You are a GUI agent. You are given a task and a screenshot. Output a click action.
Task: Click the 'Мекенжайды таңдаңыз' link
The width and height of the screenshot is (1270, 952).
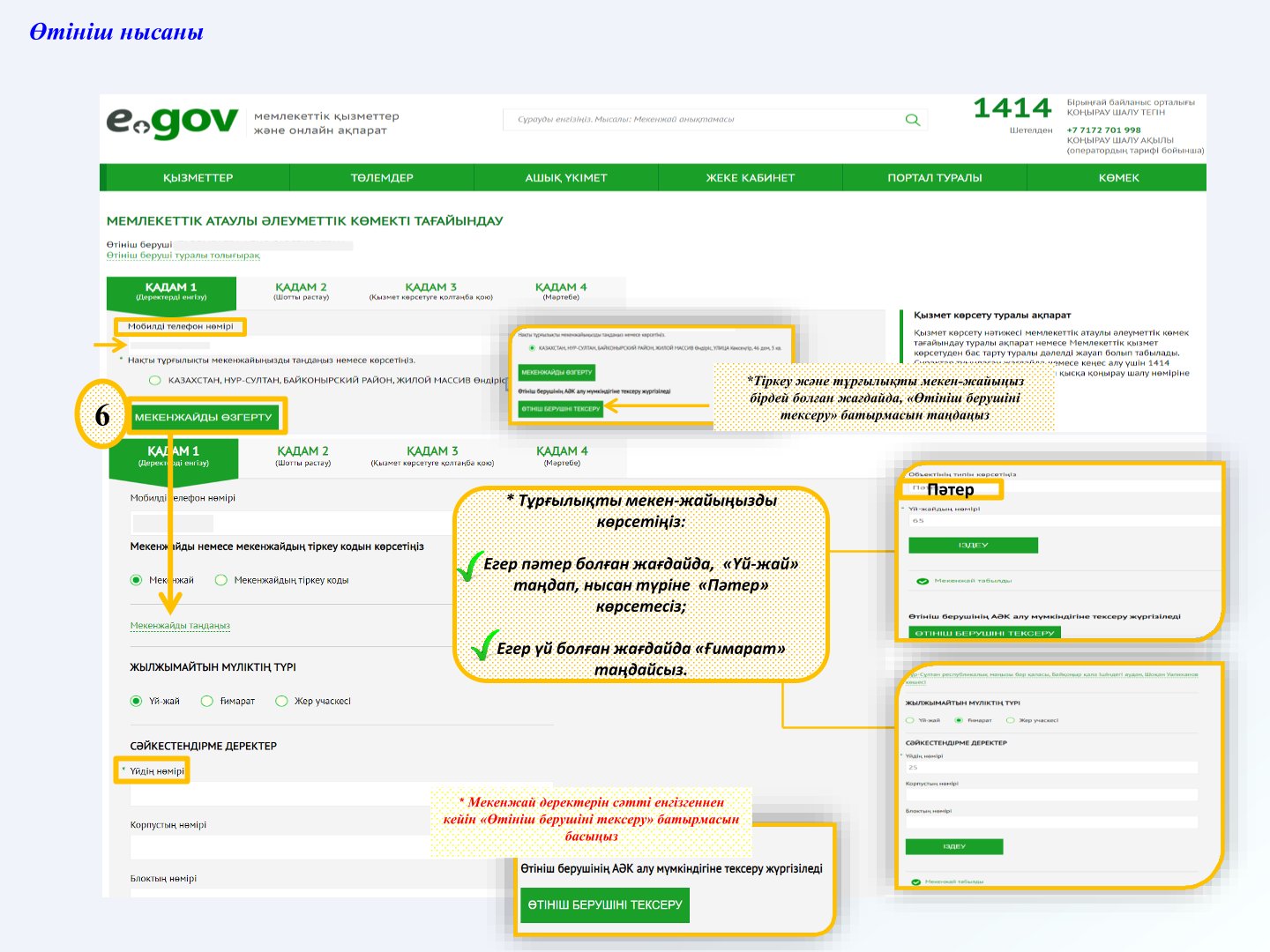180,626
